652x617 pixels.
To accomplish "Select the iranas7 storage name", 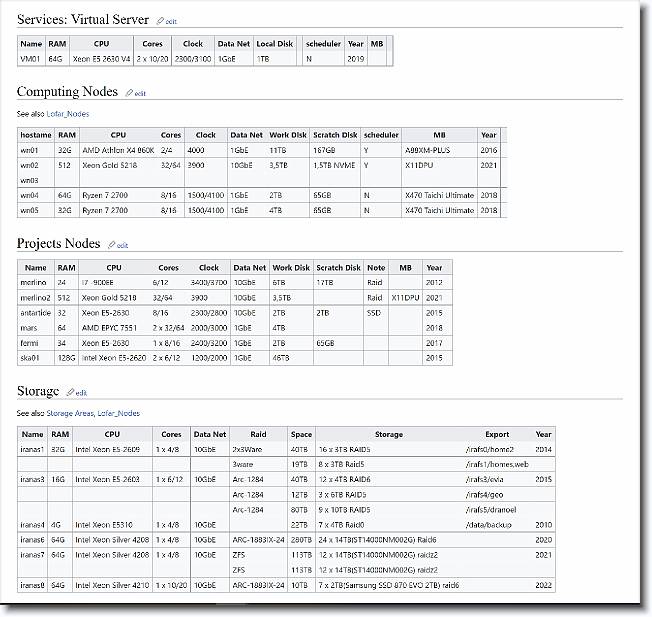I will point(32,555).
